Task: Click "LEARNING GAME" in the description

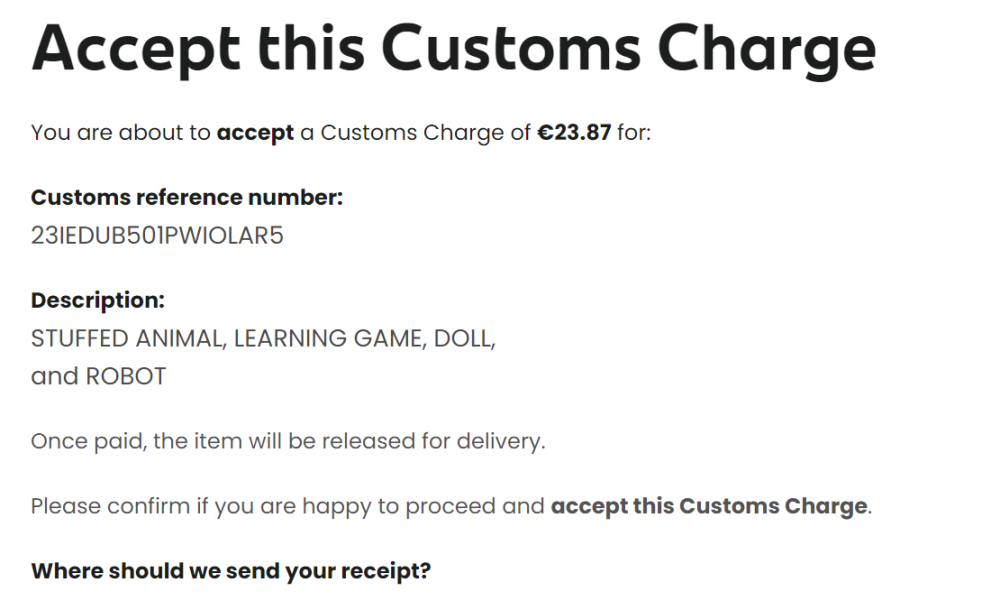Action: pyautogui.click(x=329, y=339)
